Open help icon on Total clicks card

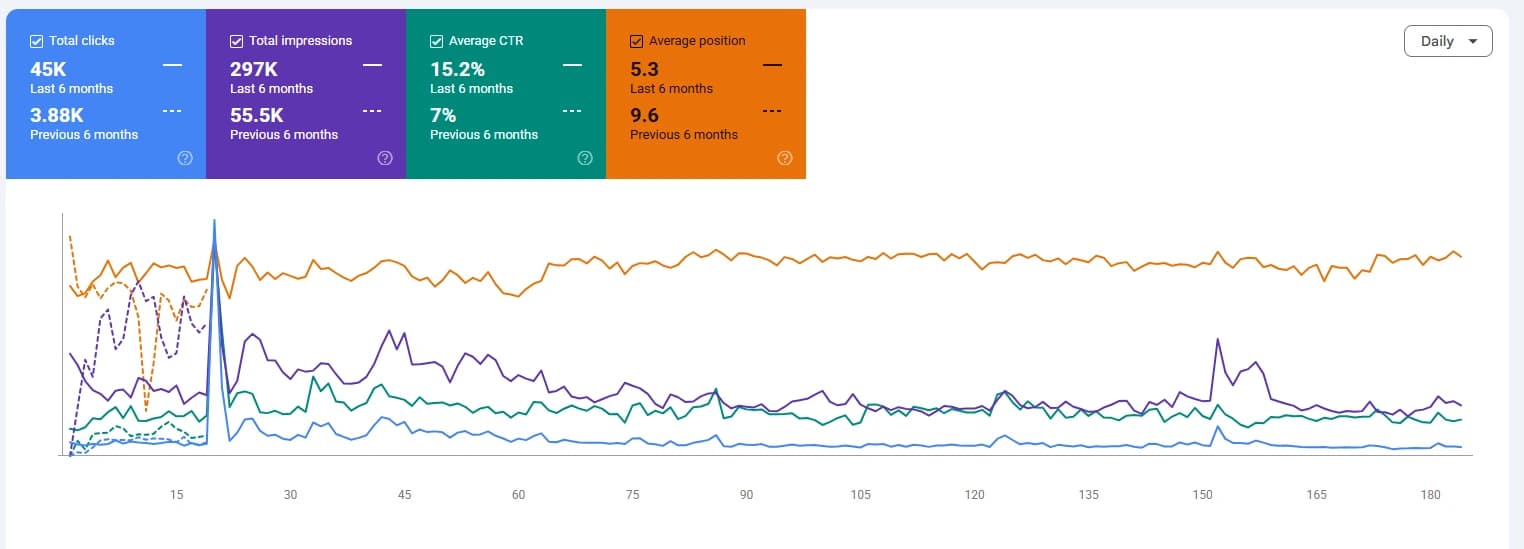click(x=184, y=158)
